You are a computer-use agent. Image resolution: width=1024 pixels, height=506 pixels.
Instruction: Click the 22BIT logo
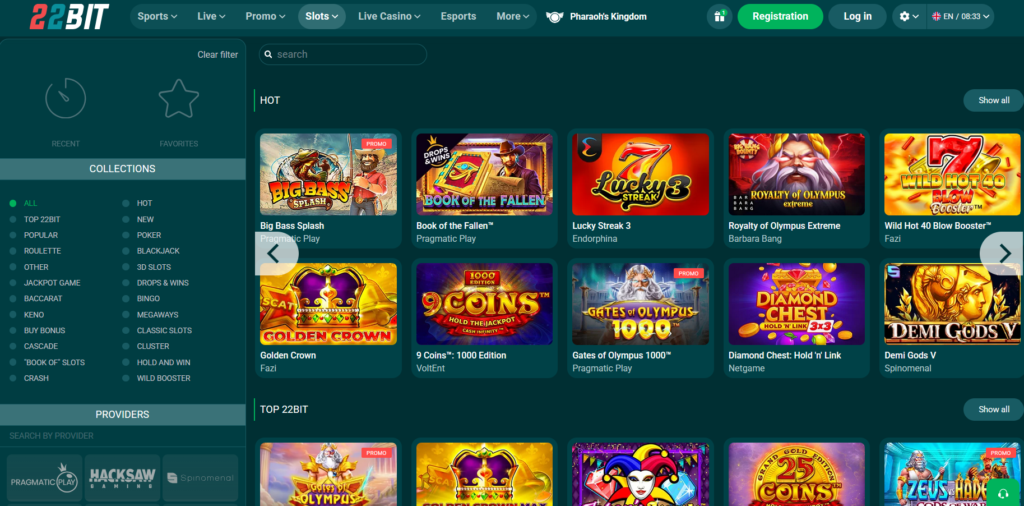[69, 16]
